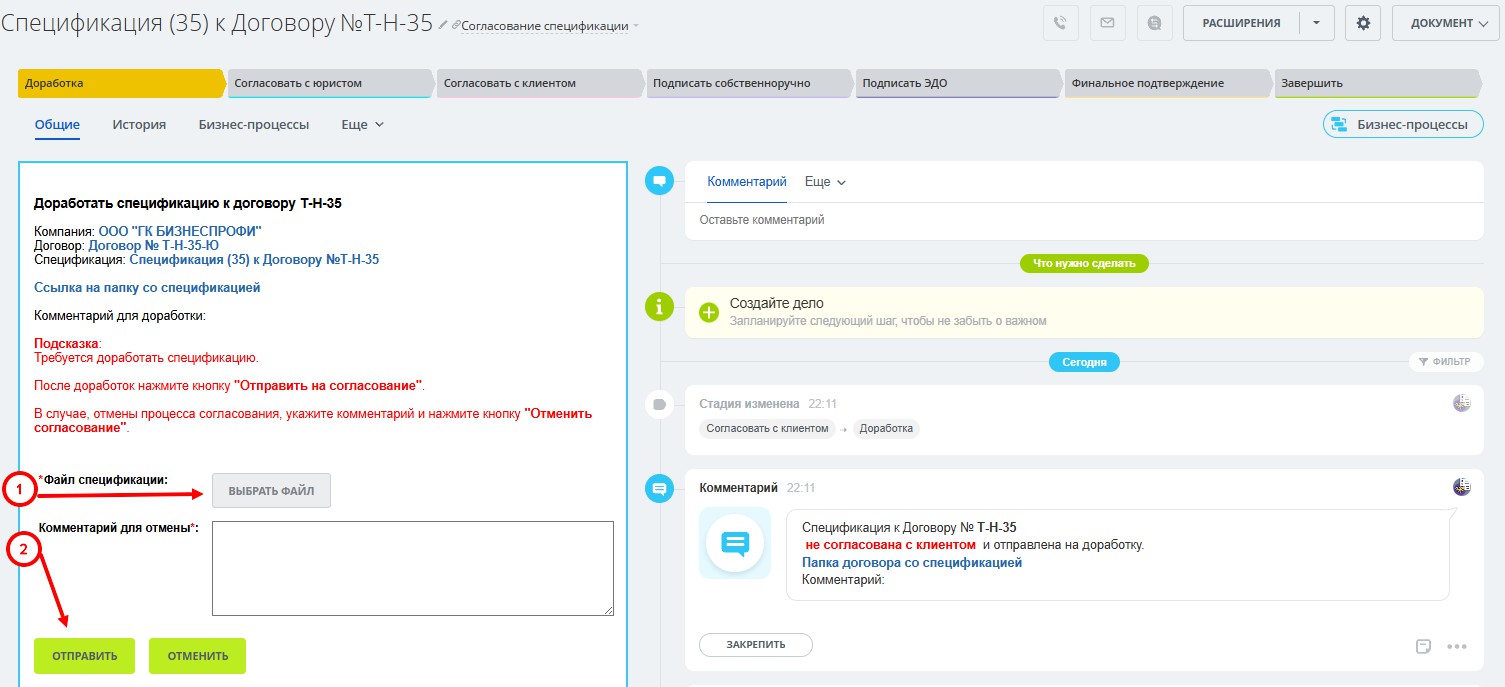Viewport: 1505px width, 687px height.
Task: Click the green info icon near Создайте дело
Action: [x=659, y=307]
